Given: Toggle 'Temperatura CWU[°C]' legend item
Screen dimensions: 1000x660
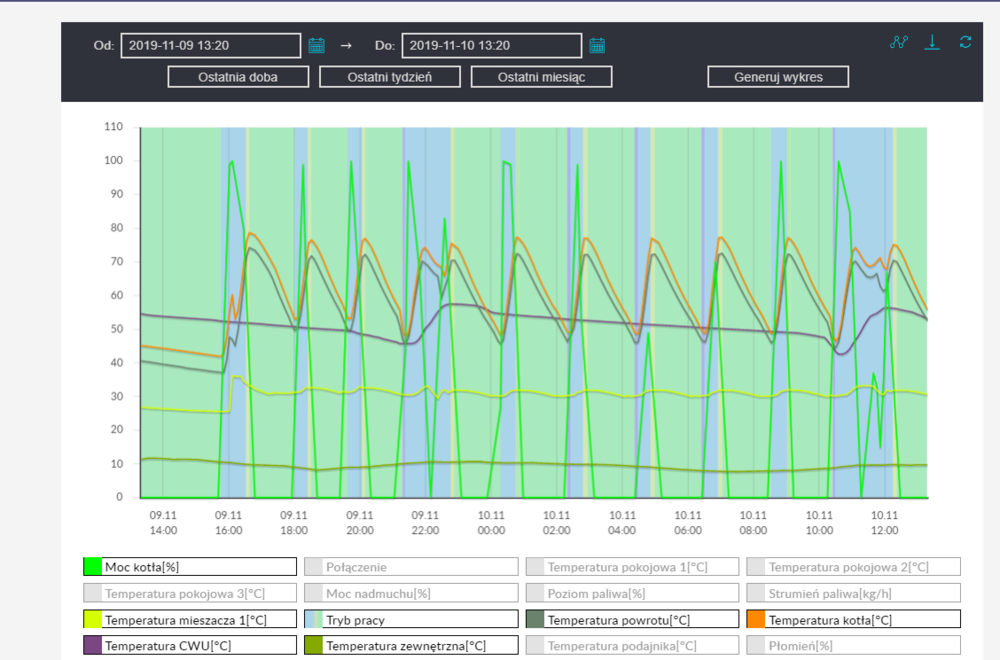Looking at the screenshot, I should point(190,645).
